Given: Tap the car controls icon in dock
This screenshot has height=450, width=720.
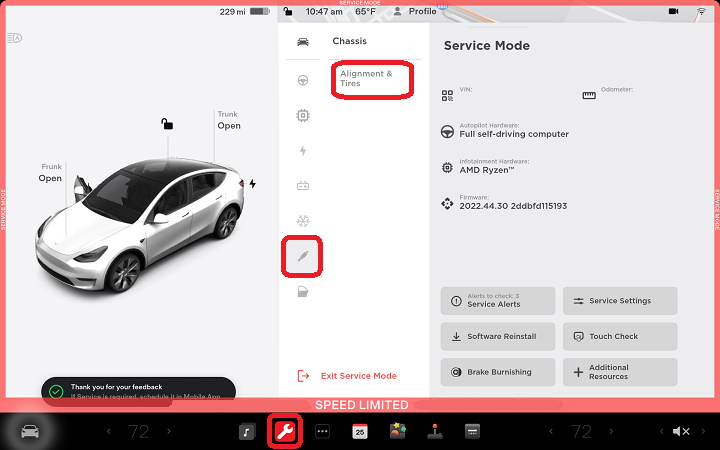Looking at the screenshot, I should point(31,431).
